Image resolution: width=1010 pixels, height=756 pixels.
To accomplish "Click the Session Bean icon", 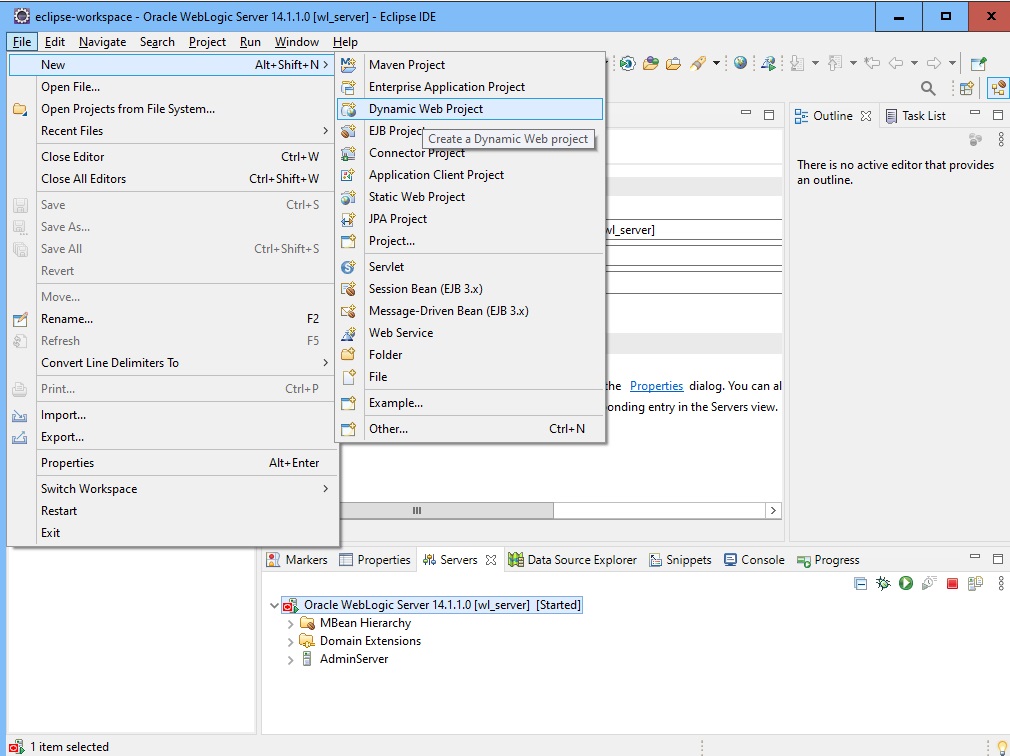I will coord(348,289).
